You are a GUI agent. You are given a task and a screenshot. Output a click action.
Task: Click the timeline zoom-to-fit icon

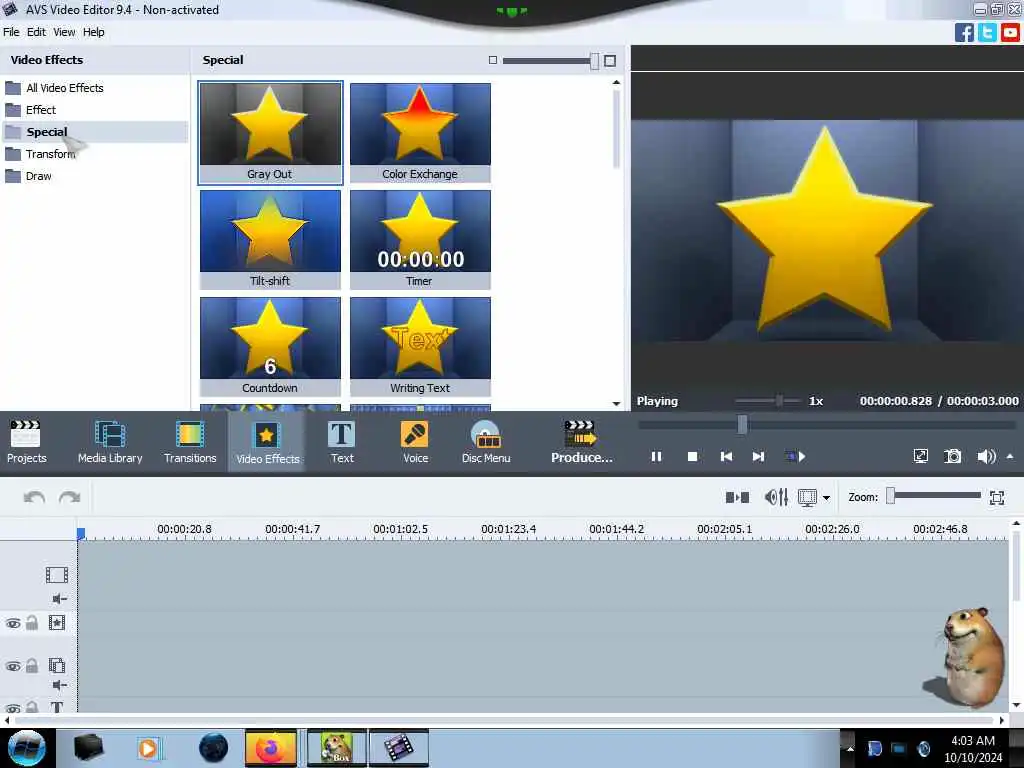coord(997,498)
